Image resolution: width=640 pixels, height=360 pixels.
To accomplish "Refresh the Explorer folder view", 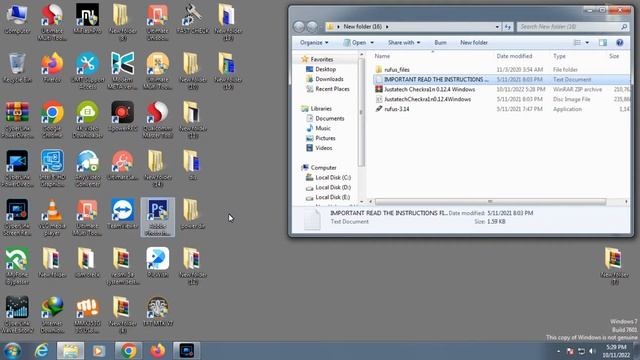I will 508,27.
